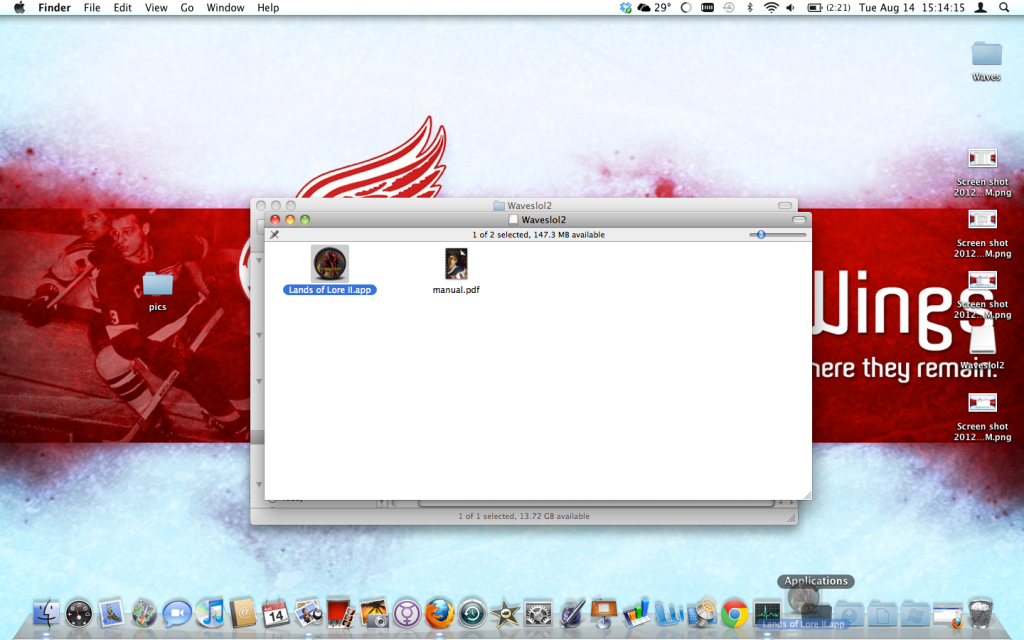Open the Downloads stack in the Dock
The image size is (1024, 640).
(x=849, y=615)
